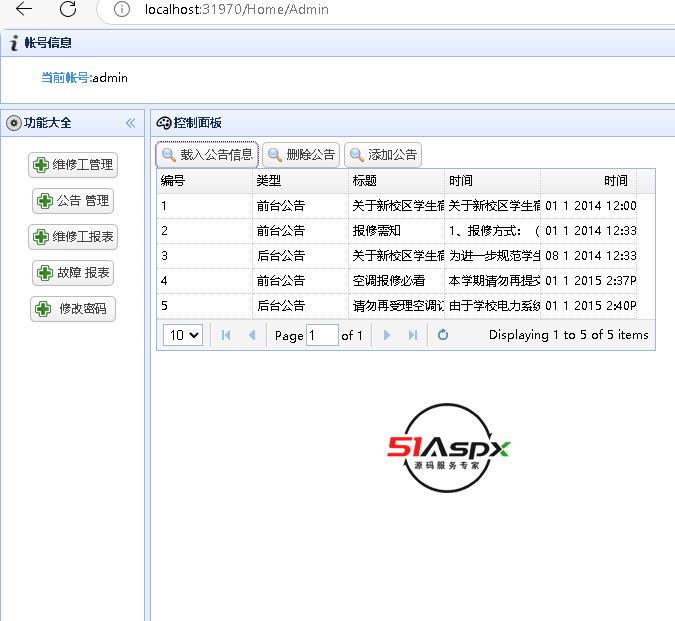Image resolution: width=675 pixels, height=621 pixels.
Task: Click the 编号 cell with value 2
Action: 204,231
